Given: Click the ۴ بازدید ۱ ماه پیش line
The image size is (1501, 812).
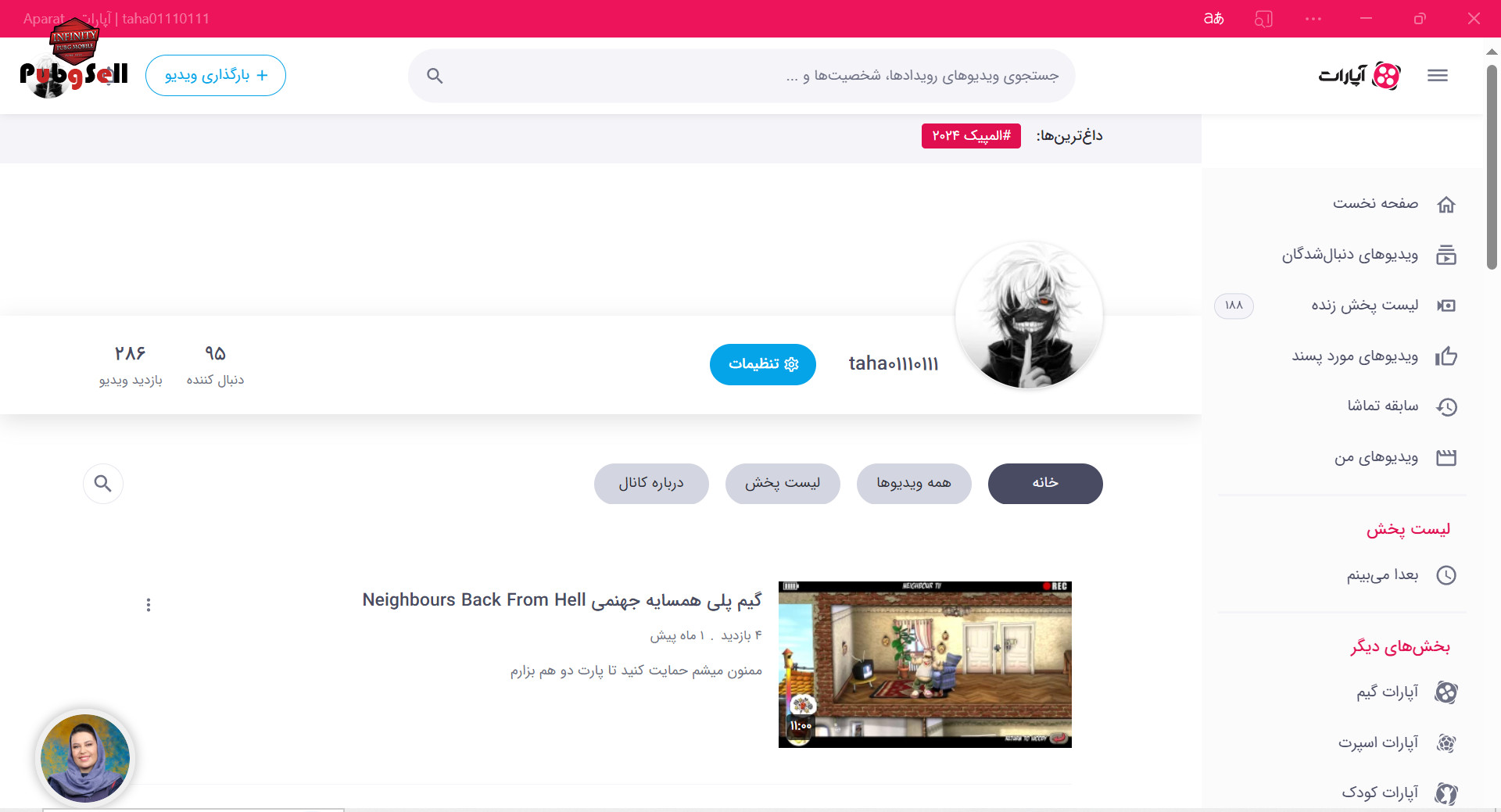Looking at the screenshot, I should click(706, 635).
